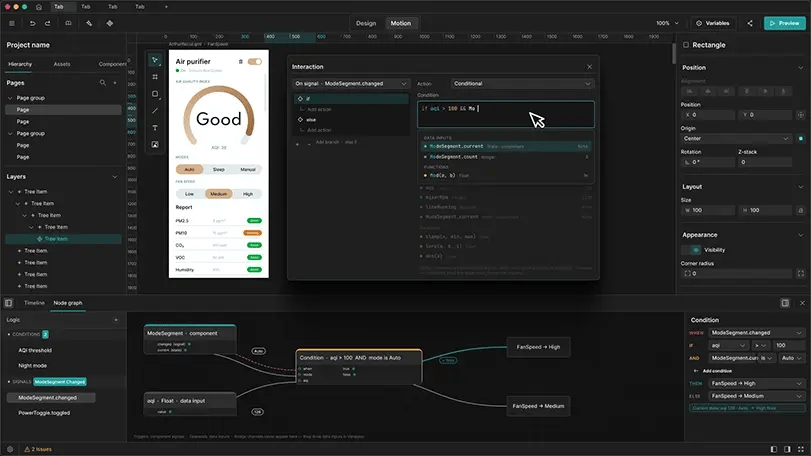Select ModeSegment.current suggestion
Screen dimensions: 811x456
(506, 146)
